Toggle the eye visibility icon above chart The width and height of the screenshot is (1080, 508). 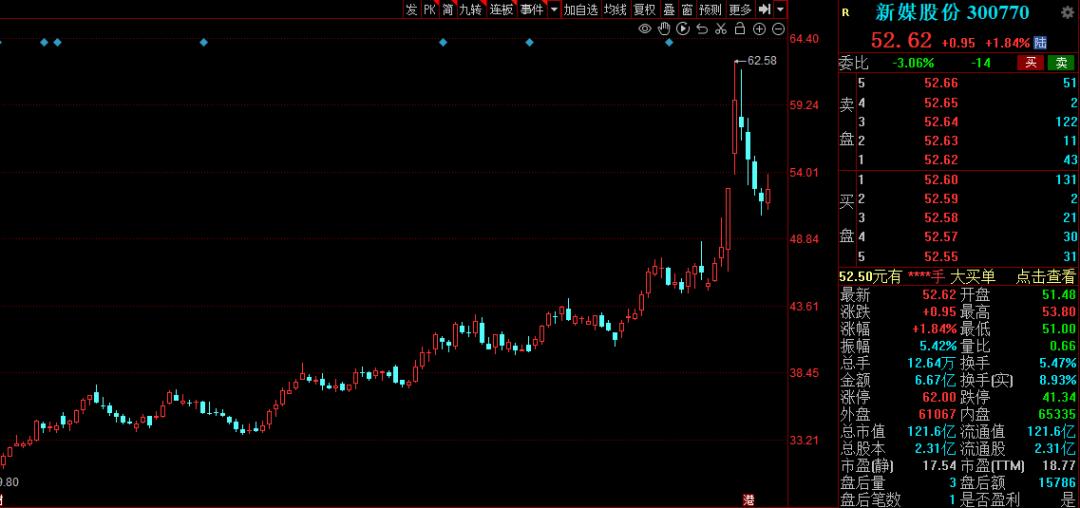[x=645, y=29]
